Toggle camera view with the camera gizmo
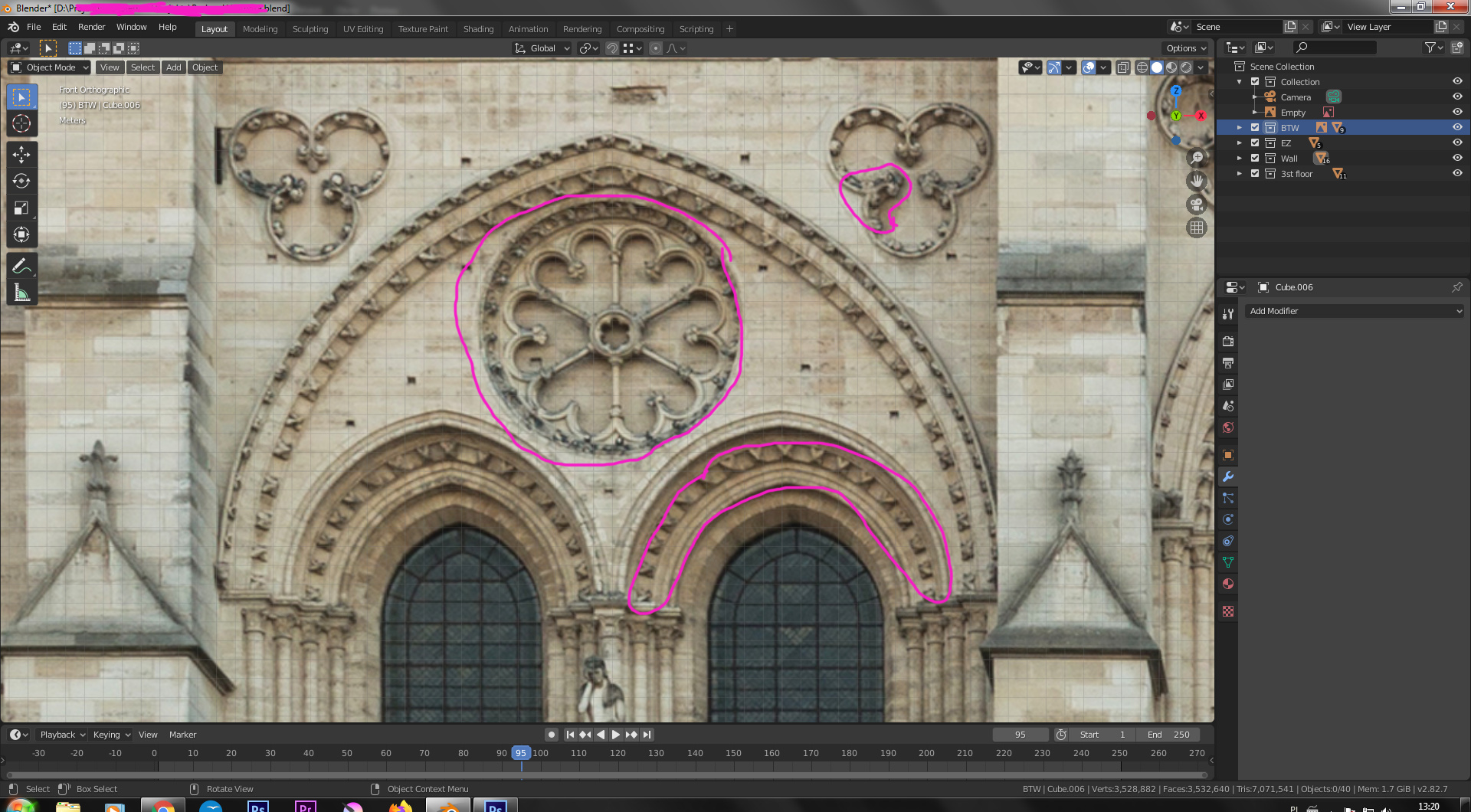 tap(1197, 205)
